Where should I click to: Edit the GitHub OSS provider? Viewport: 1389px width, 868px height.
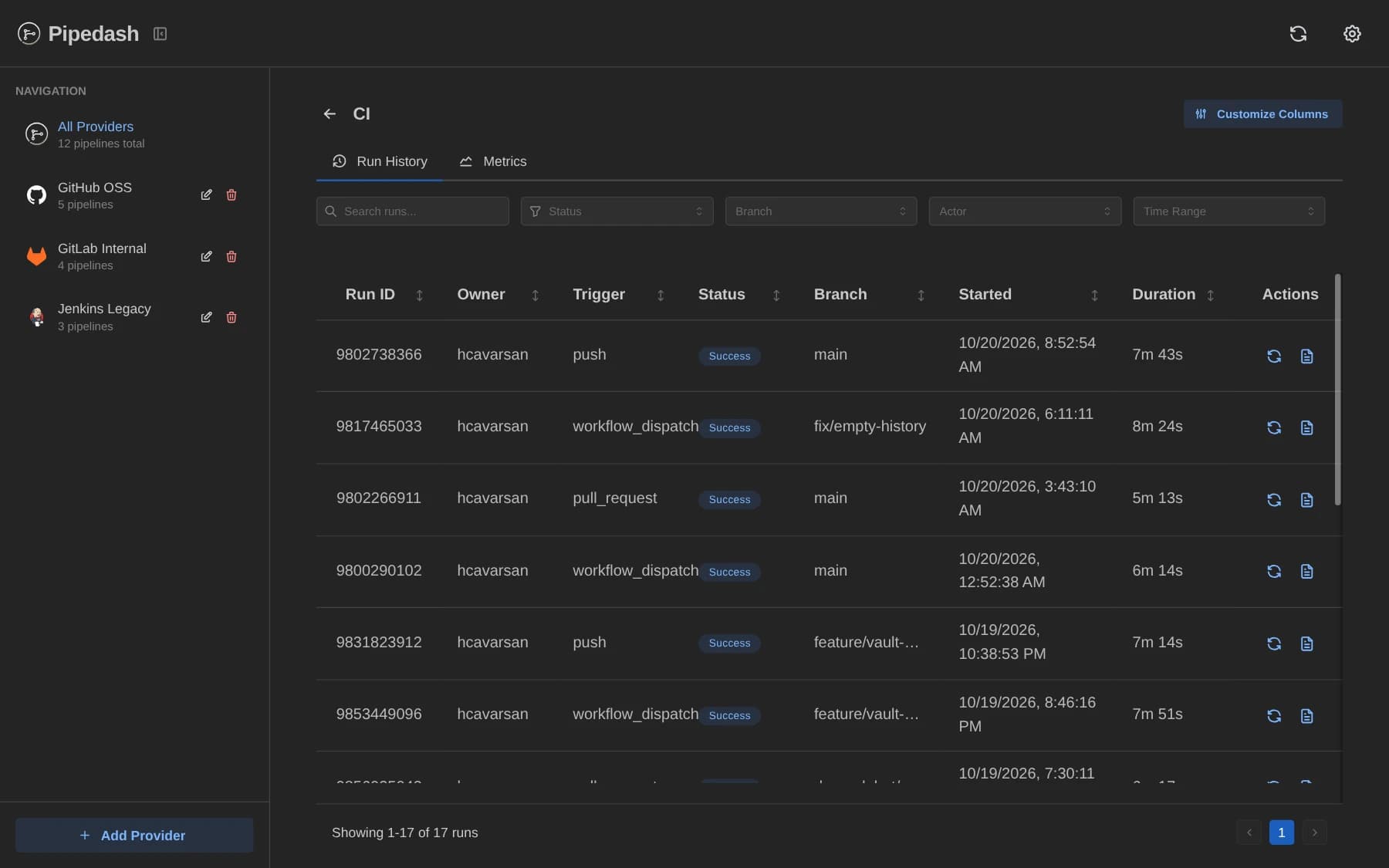pyautogui.click(x=206, y=195)
